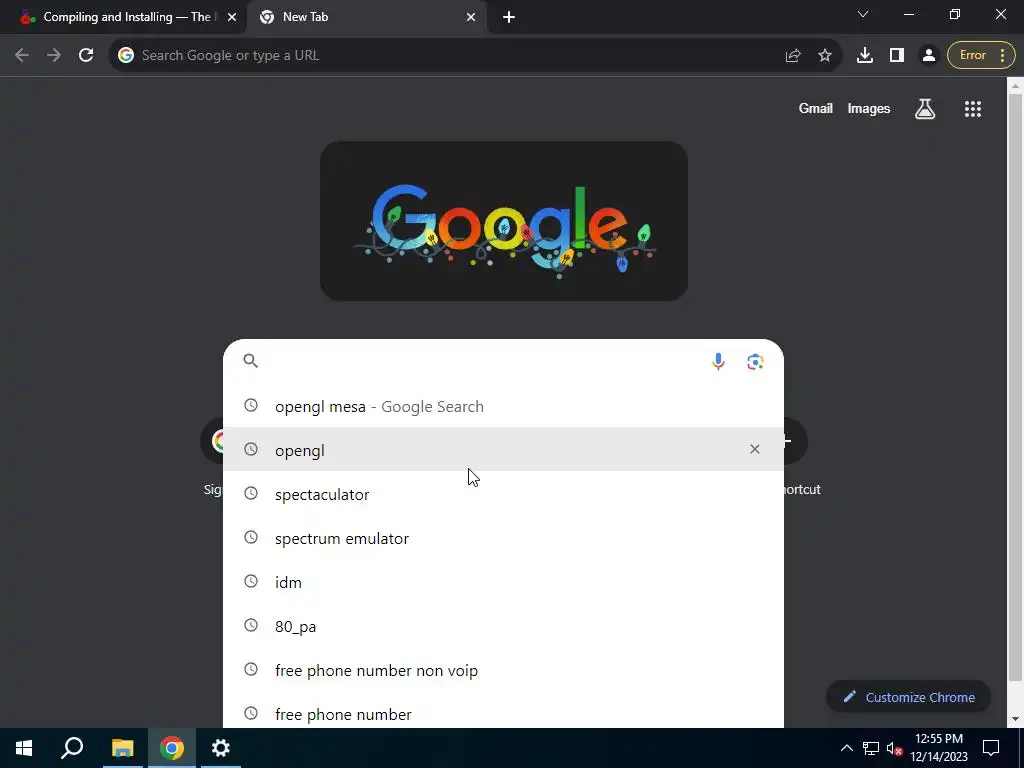Open Search Labs flask icon
Viewport: 1024px width, 768px height.
coord(925,109)
